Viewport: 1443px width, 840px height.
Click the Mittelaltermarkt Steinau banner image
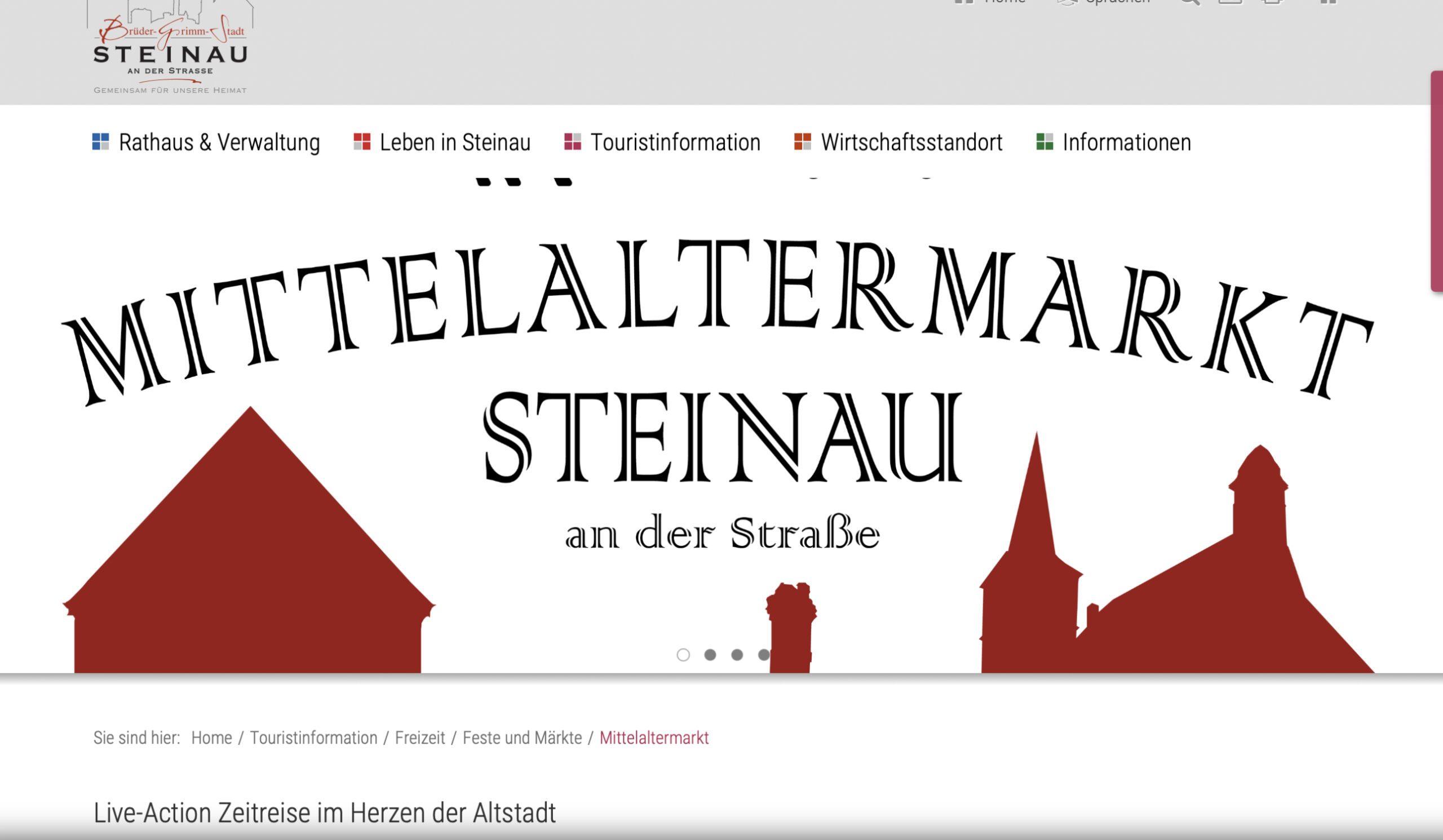click(x=721, y=425)
